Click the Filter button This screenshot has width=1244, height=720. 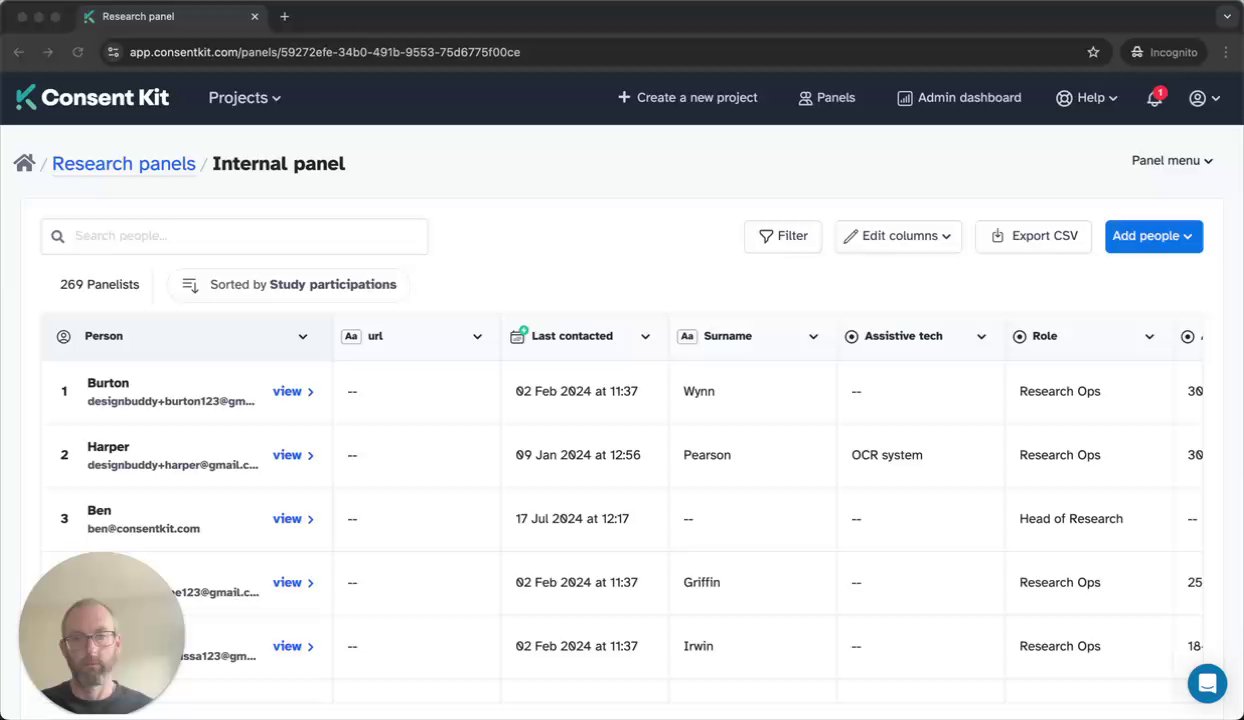point(783,236)
